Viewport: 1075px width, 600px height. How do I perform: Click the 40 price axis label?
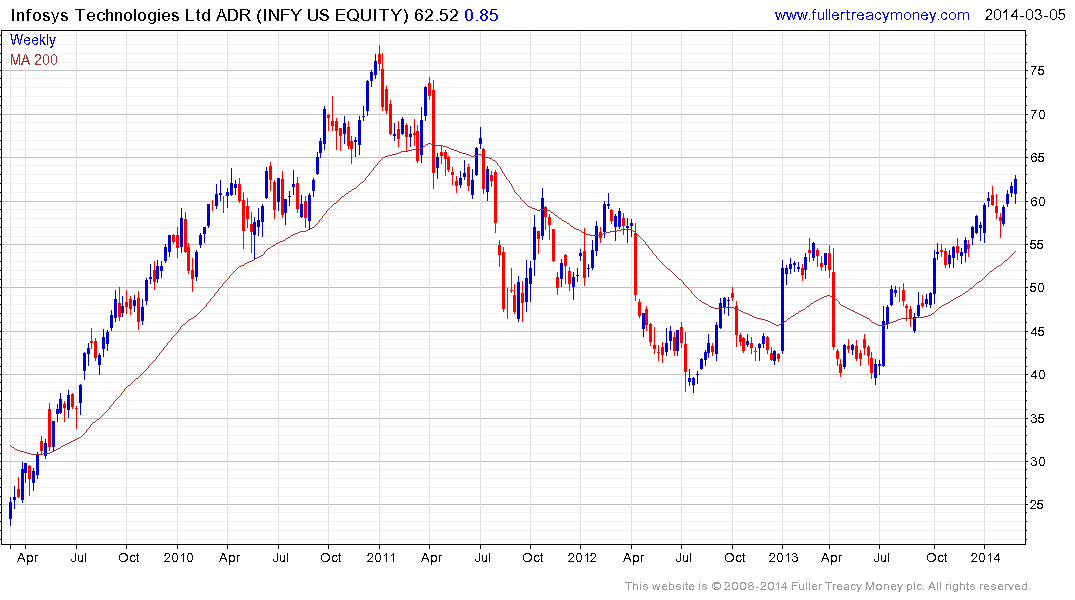[1037, 375]
